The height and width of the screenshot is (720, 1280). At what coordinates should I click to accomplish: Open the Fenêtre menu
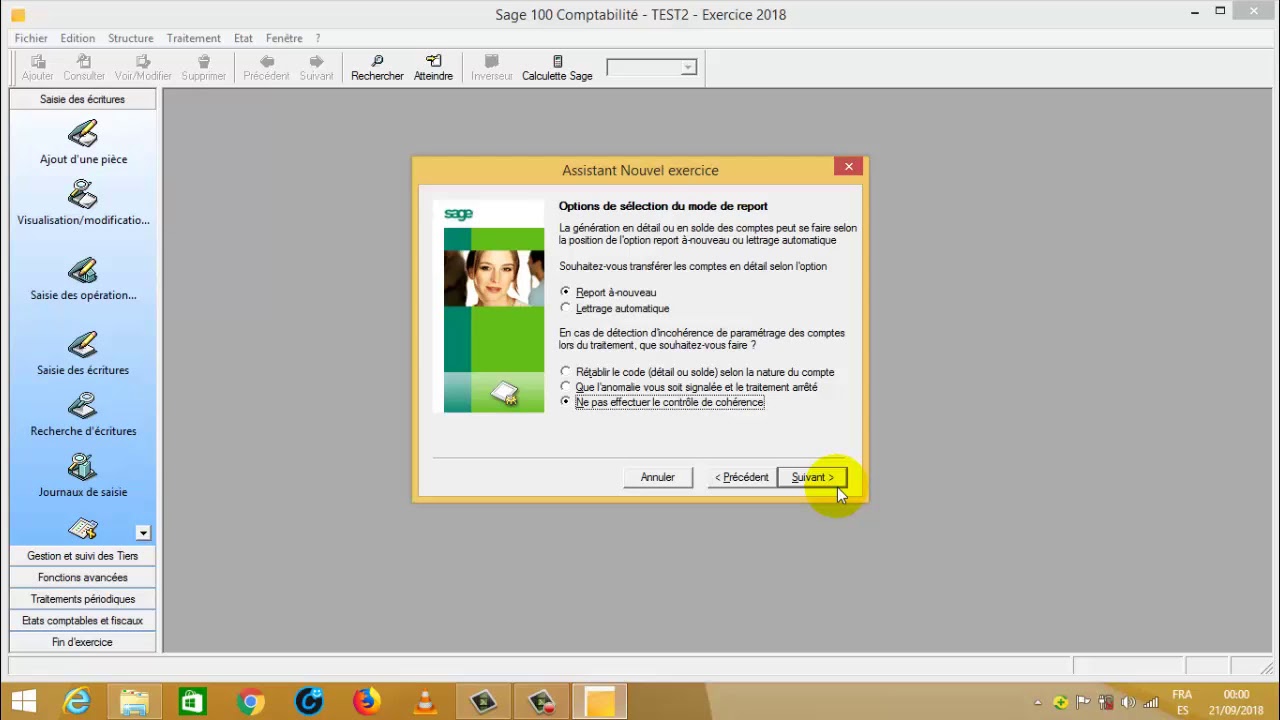click(284, 38)
